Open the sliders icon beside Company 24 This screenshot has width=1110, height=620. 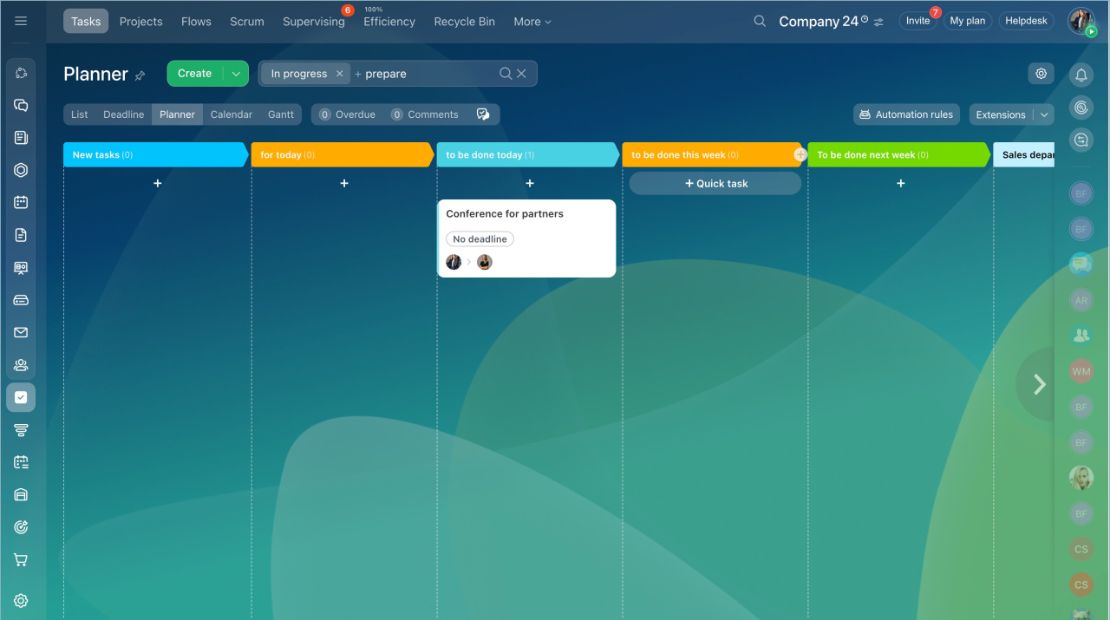click(879, 22)
